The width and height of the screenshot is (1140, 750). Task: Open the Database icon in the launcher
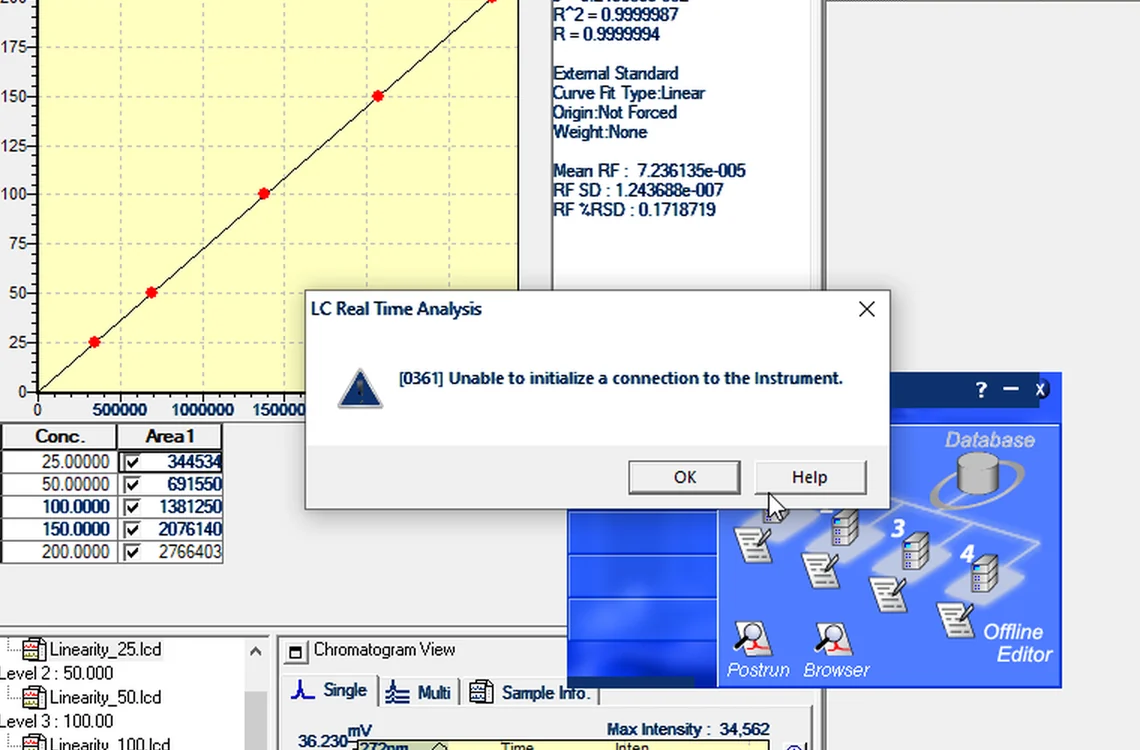978,474
